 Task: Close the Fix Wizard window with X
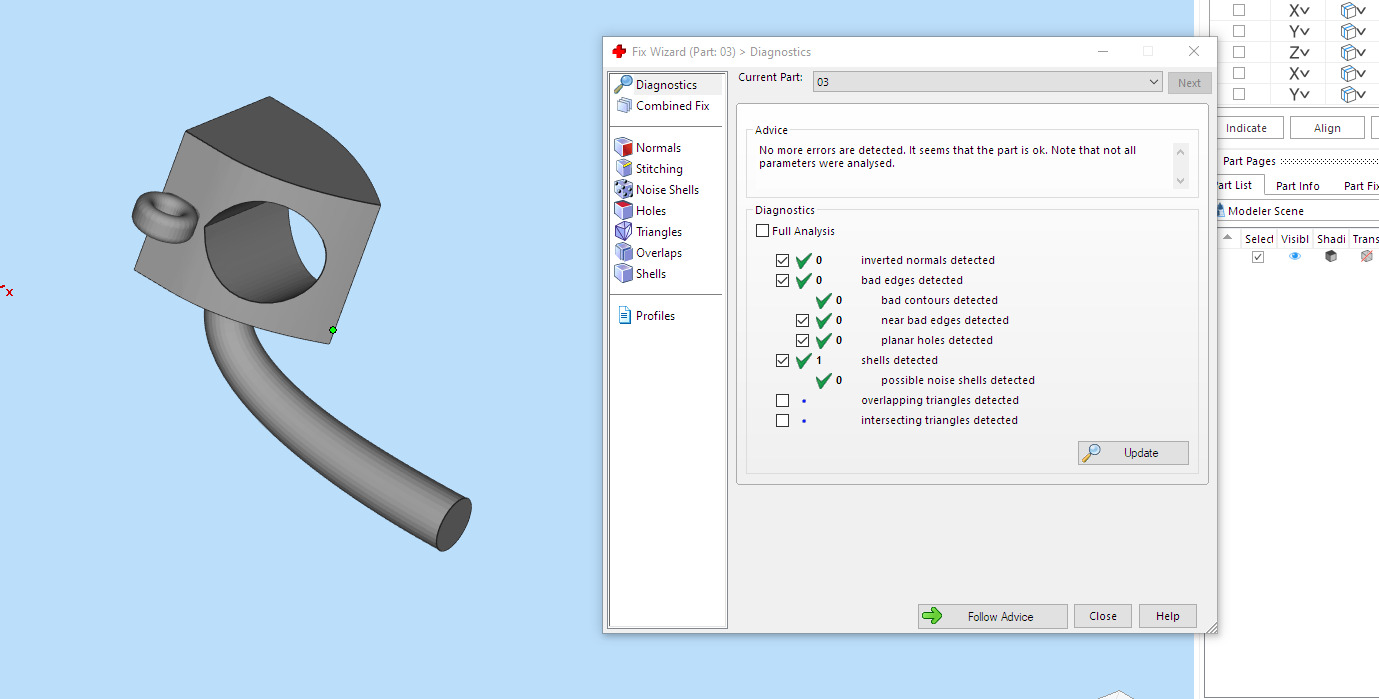(1193, 51)
